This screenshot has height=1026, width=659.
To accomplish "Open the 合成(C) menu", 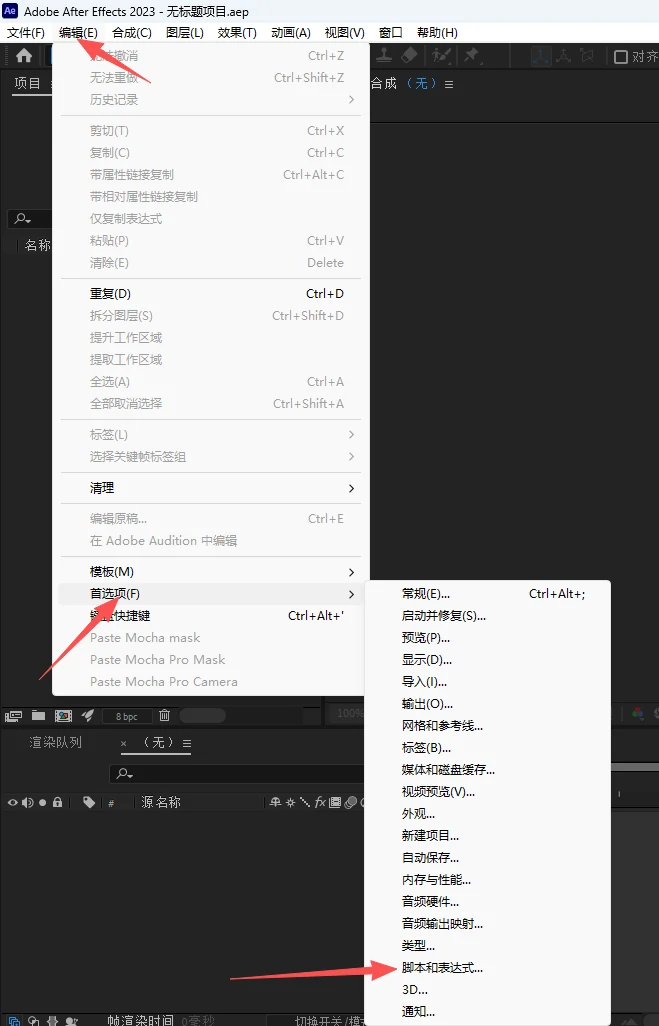I will pyautogui.click(x=132, y=33).
